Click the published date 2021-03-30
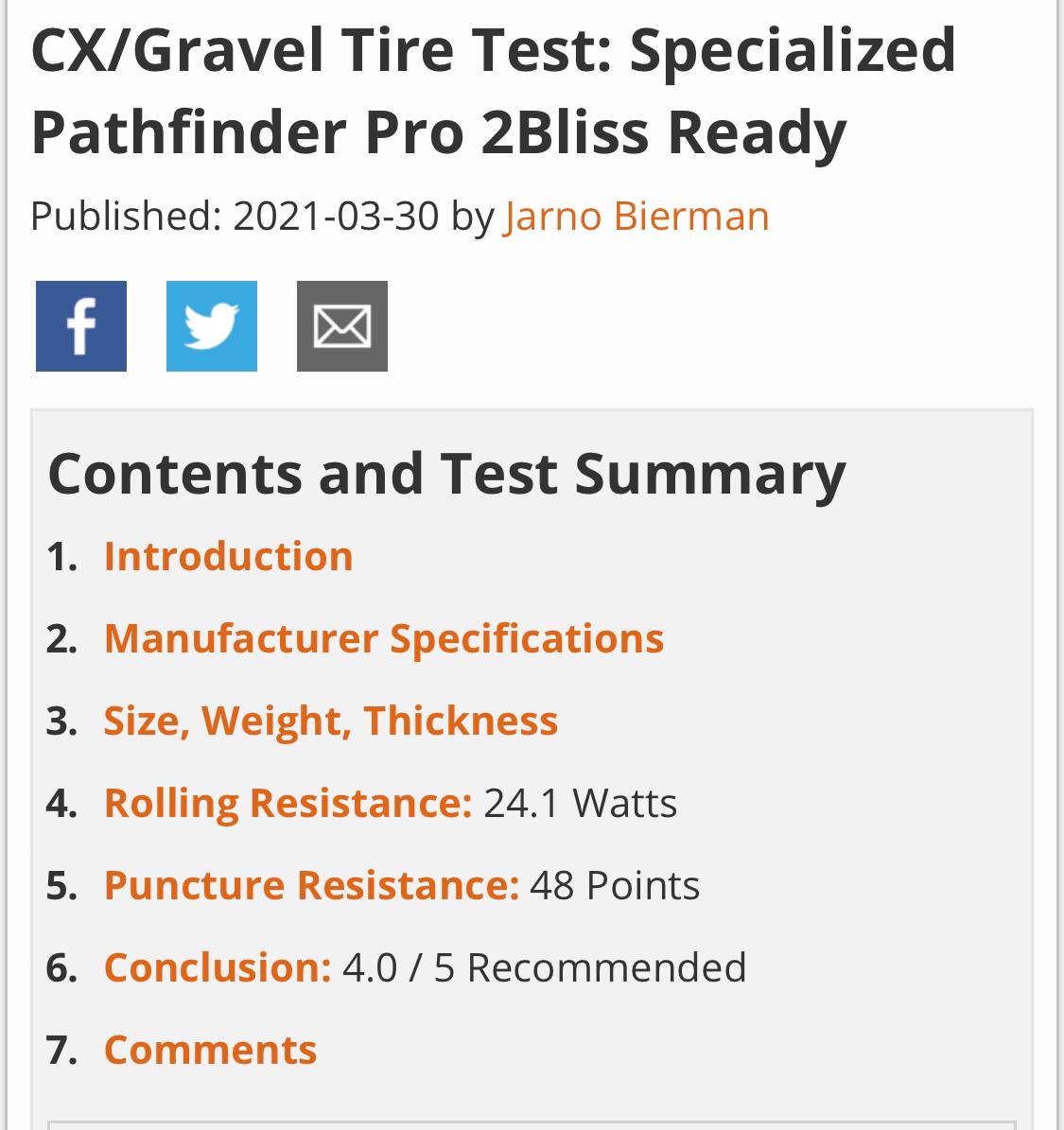 tap(336, 217)
